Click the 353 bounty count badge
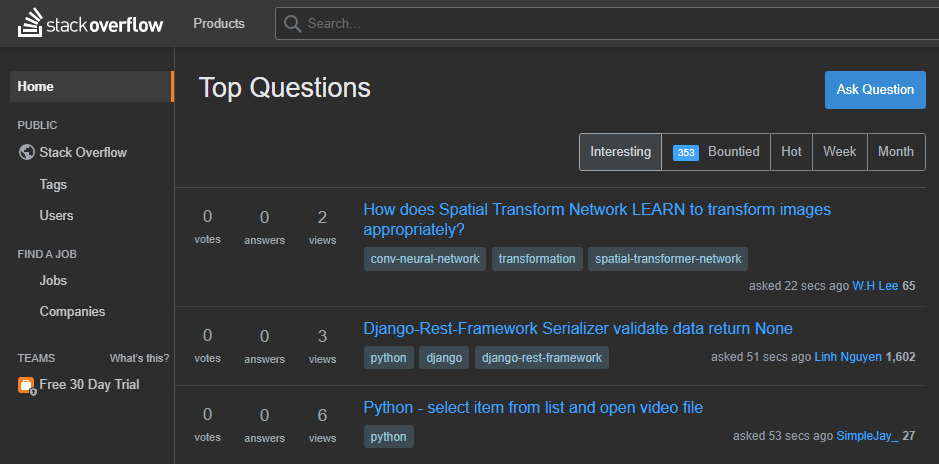 pyautogui.click(x=686, y=152)
